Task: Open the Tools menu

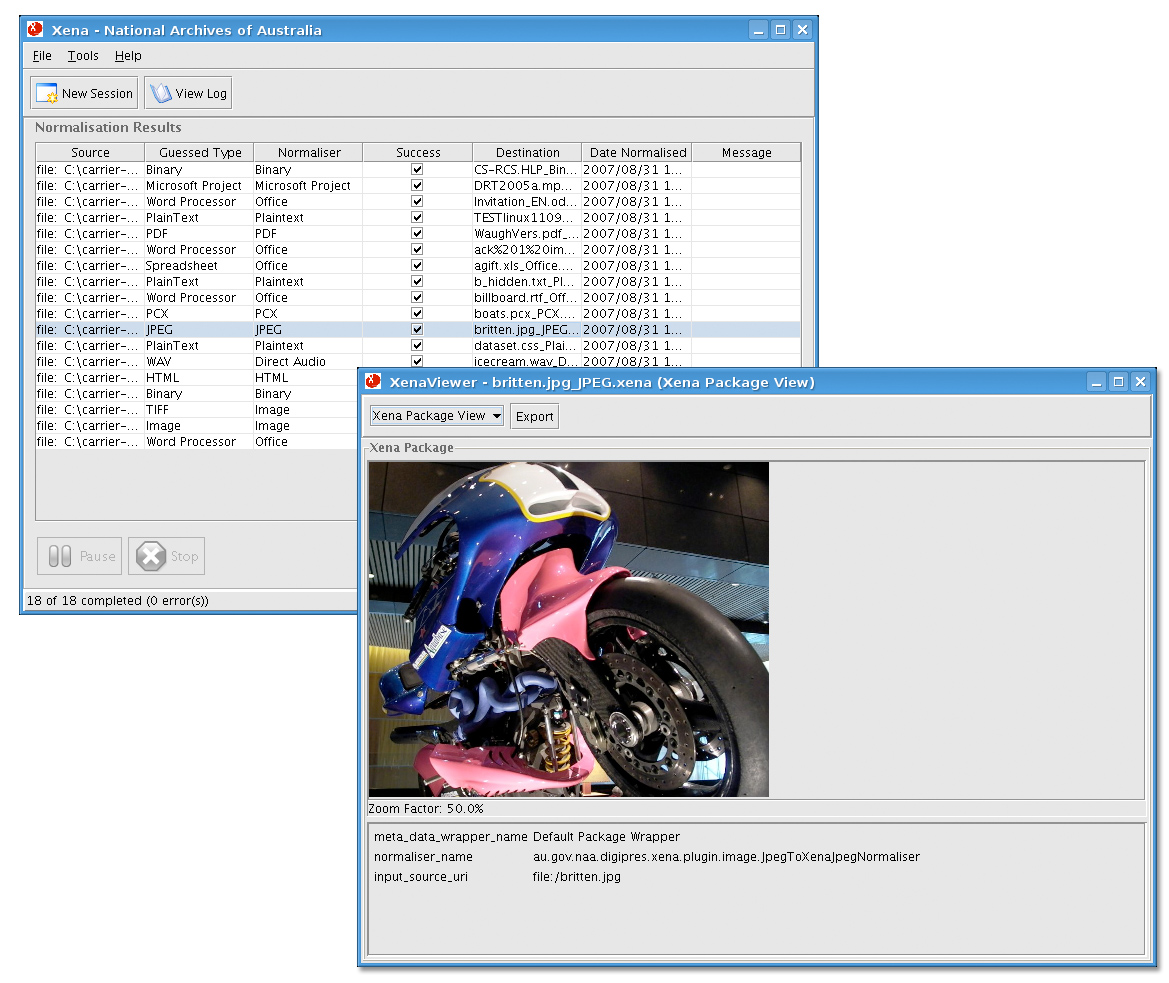Action: [83, 56]
